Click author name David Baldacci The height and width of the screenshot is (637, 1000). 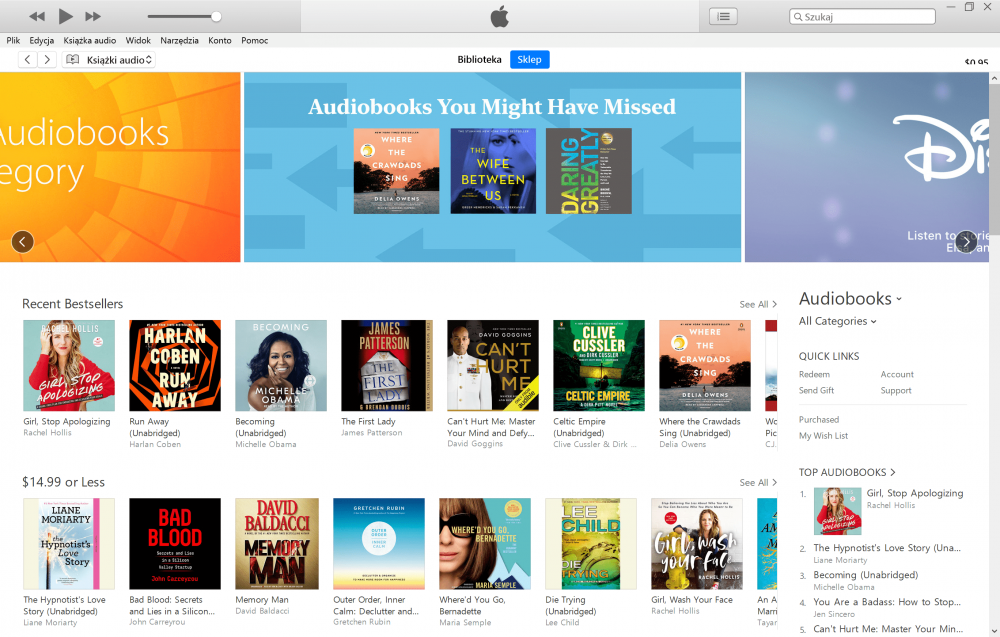click(x=262, y=611)
